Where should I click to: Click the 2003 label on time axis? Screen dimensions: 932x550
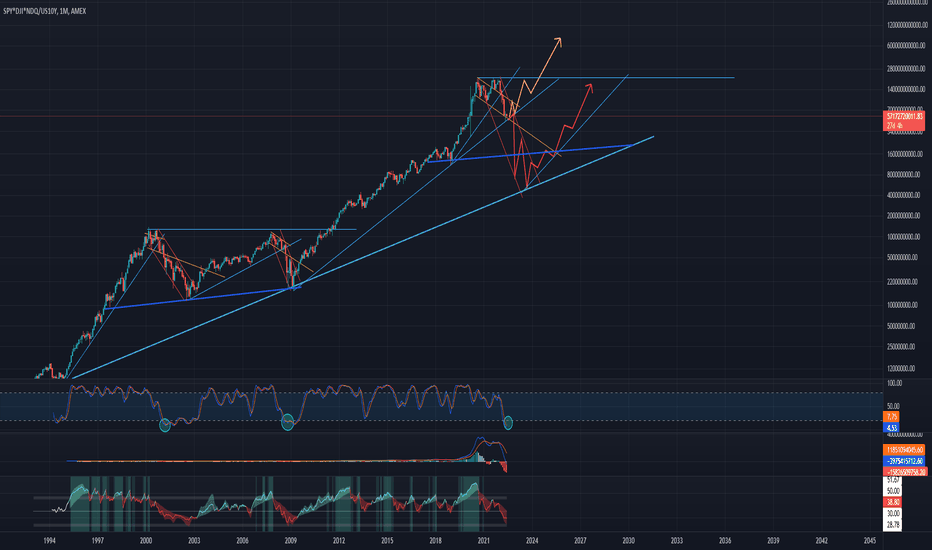click(x=194, y=540)
